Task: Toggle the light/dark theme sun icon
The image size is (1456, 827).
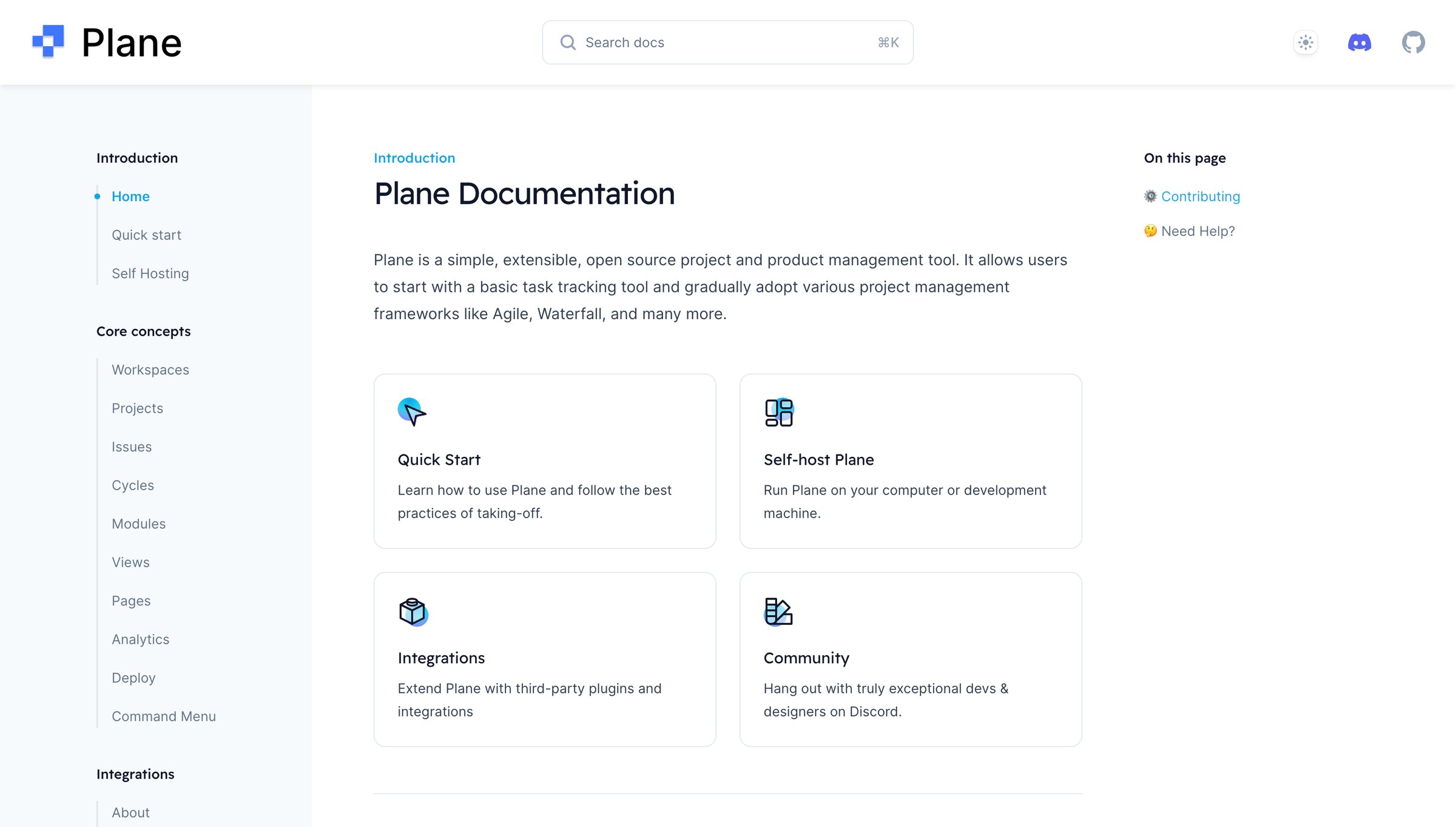Action: click(x=1306, y=42)
